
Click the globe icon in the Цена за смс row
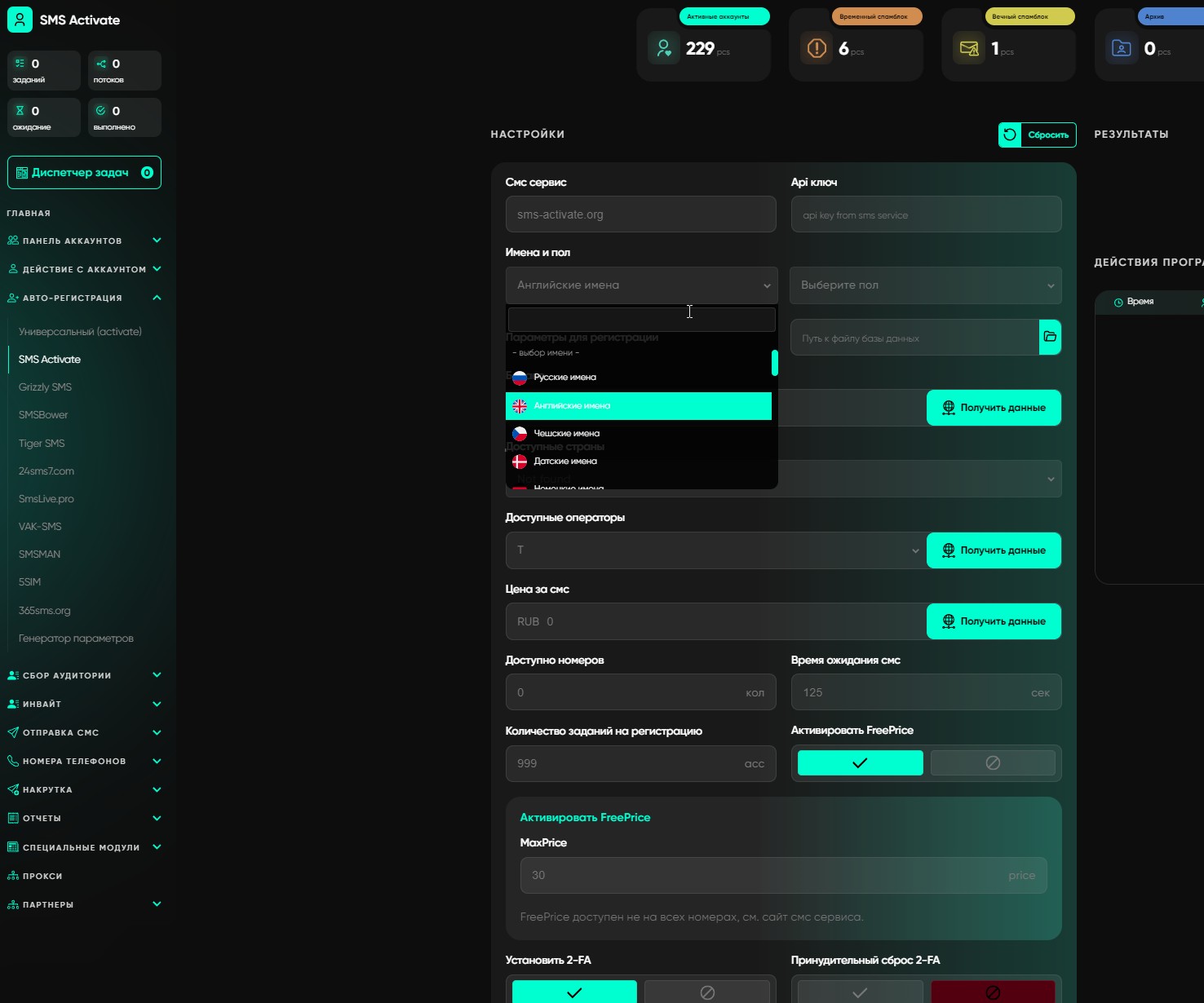pos(949,621)
